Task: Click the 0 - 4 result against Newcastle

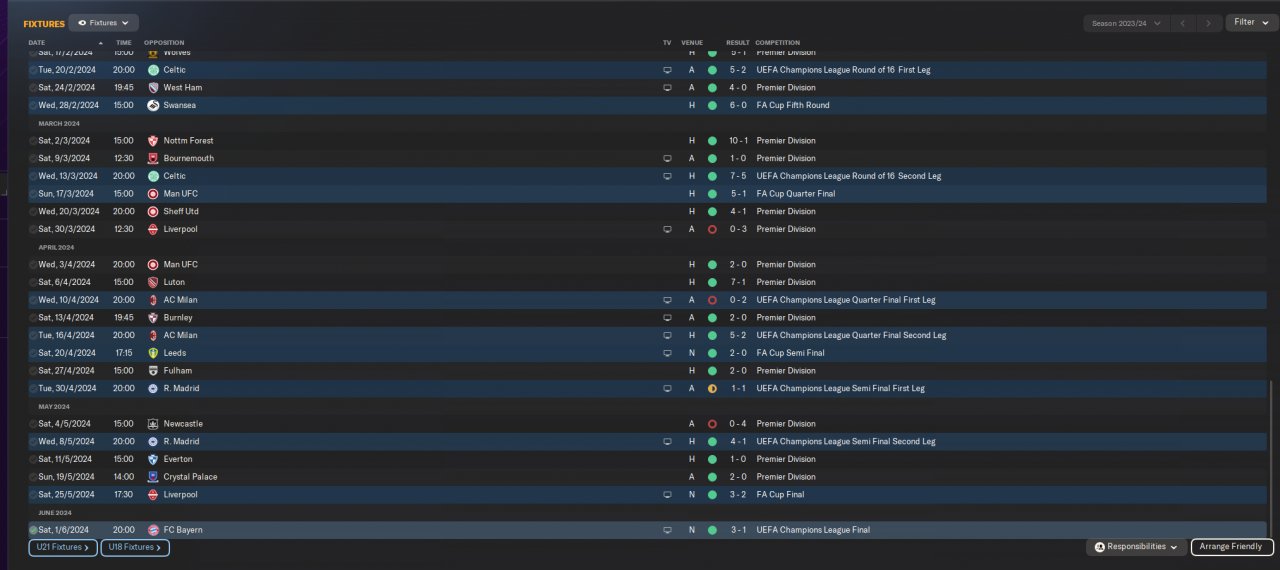Action: click(x=738, y=423)
